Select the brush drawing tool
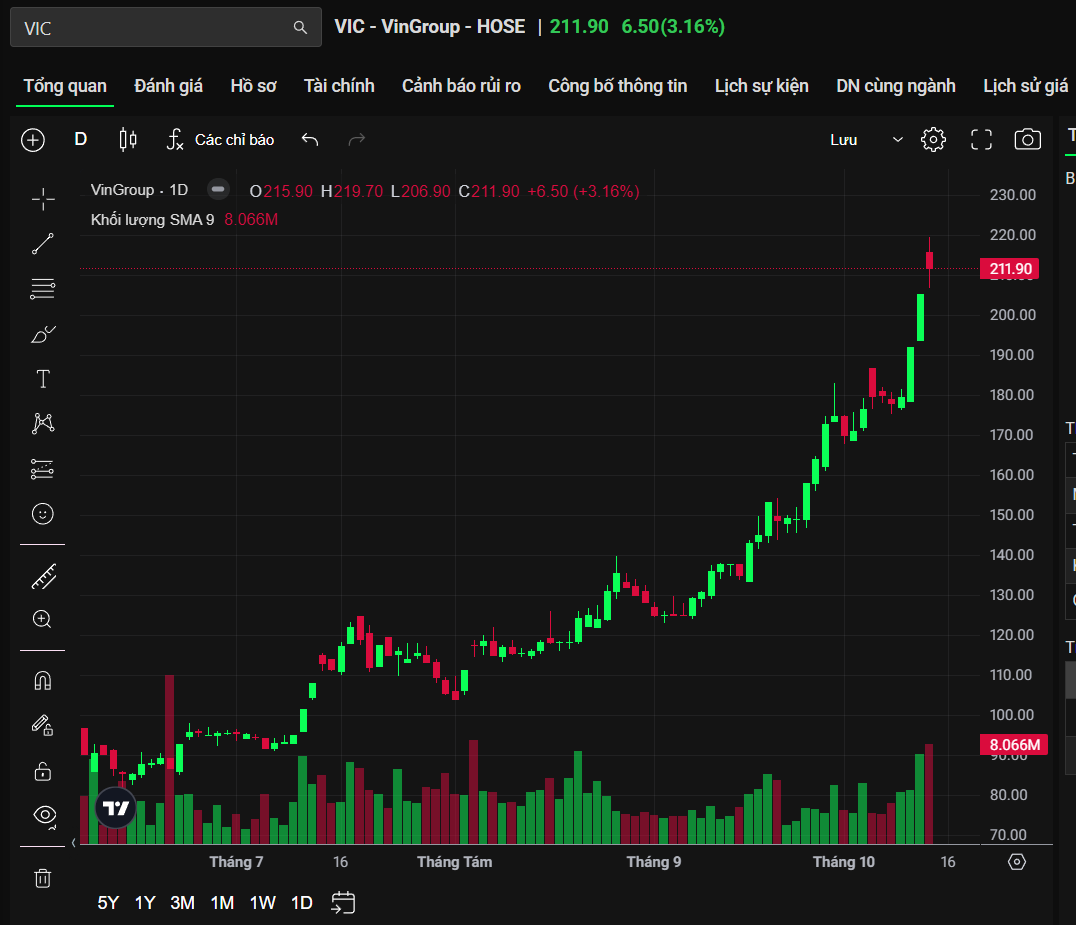Screen dimensions: 1076x925 (x=43, y=334)
